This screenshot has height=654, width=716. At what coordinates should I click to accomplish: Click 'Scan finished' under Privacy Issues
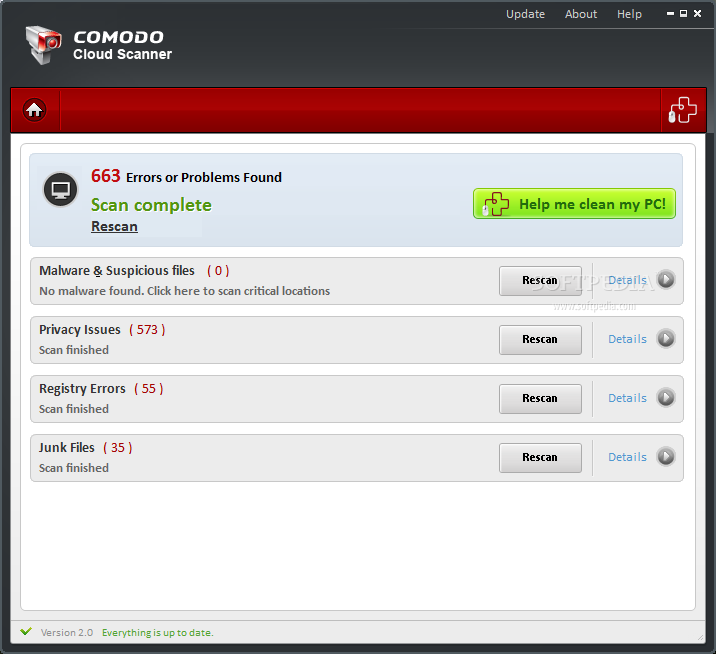[x=74, y=350]
